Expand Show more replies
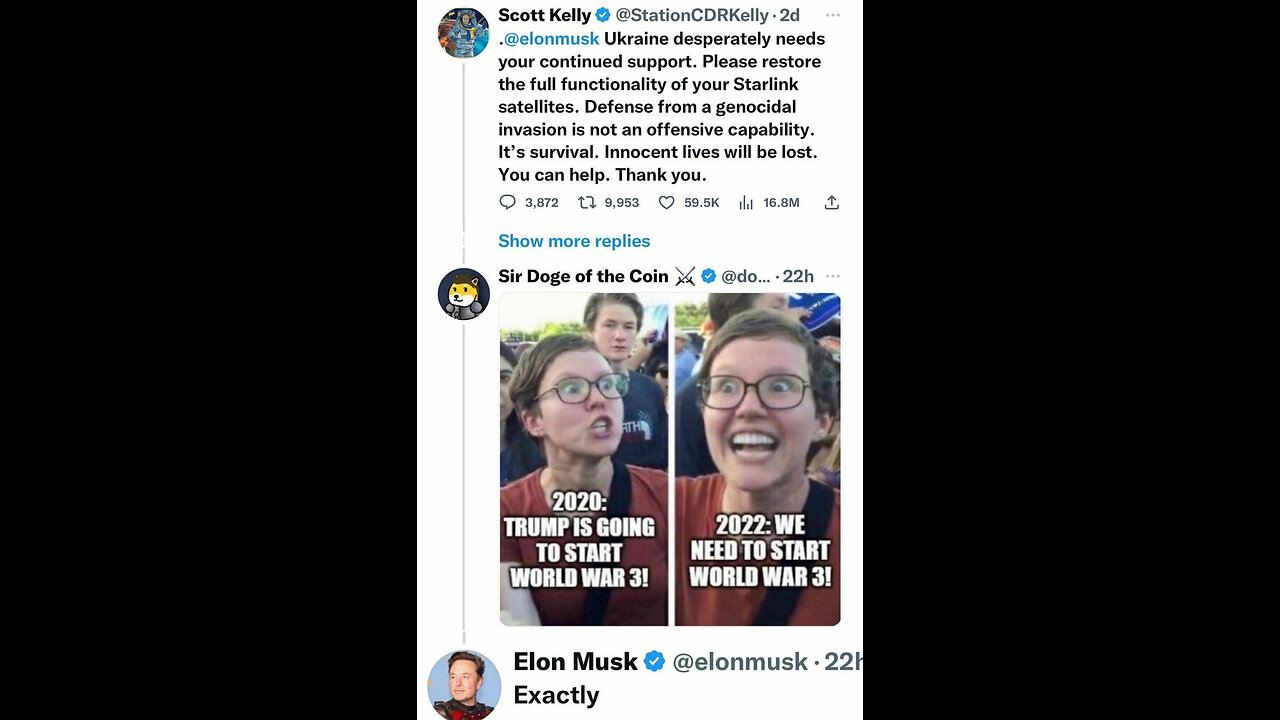The width and height of the screenshot is (1280, 720). (574, 241)
